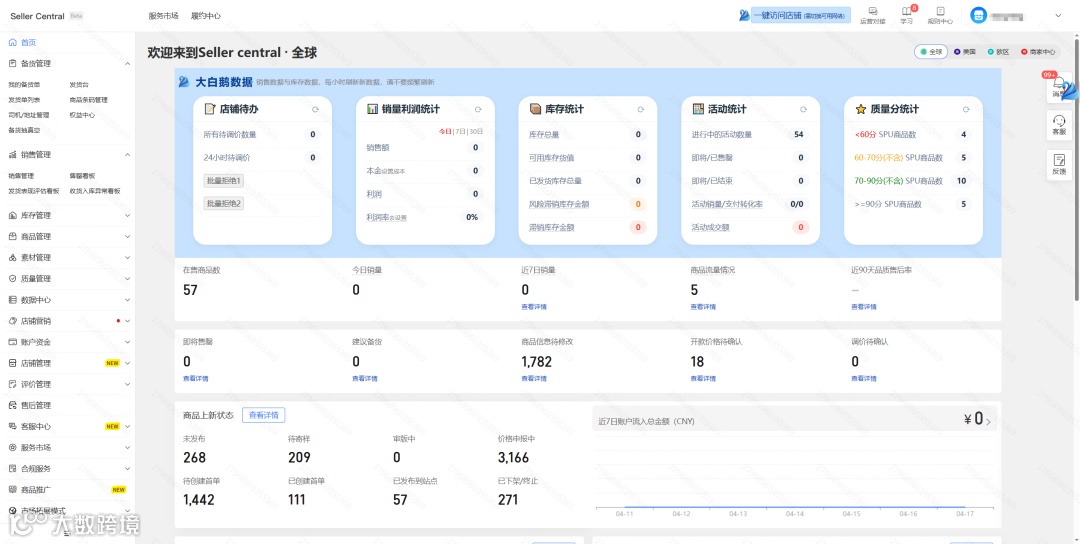
Task: Switch sales stats to 今日
Action: tap(444, 131)
